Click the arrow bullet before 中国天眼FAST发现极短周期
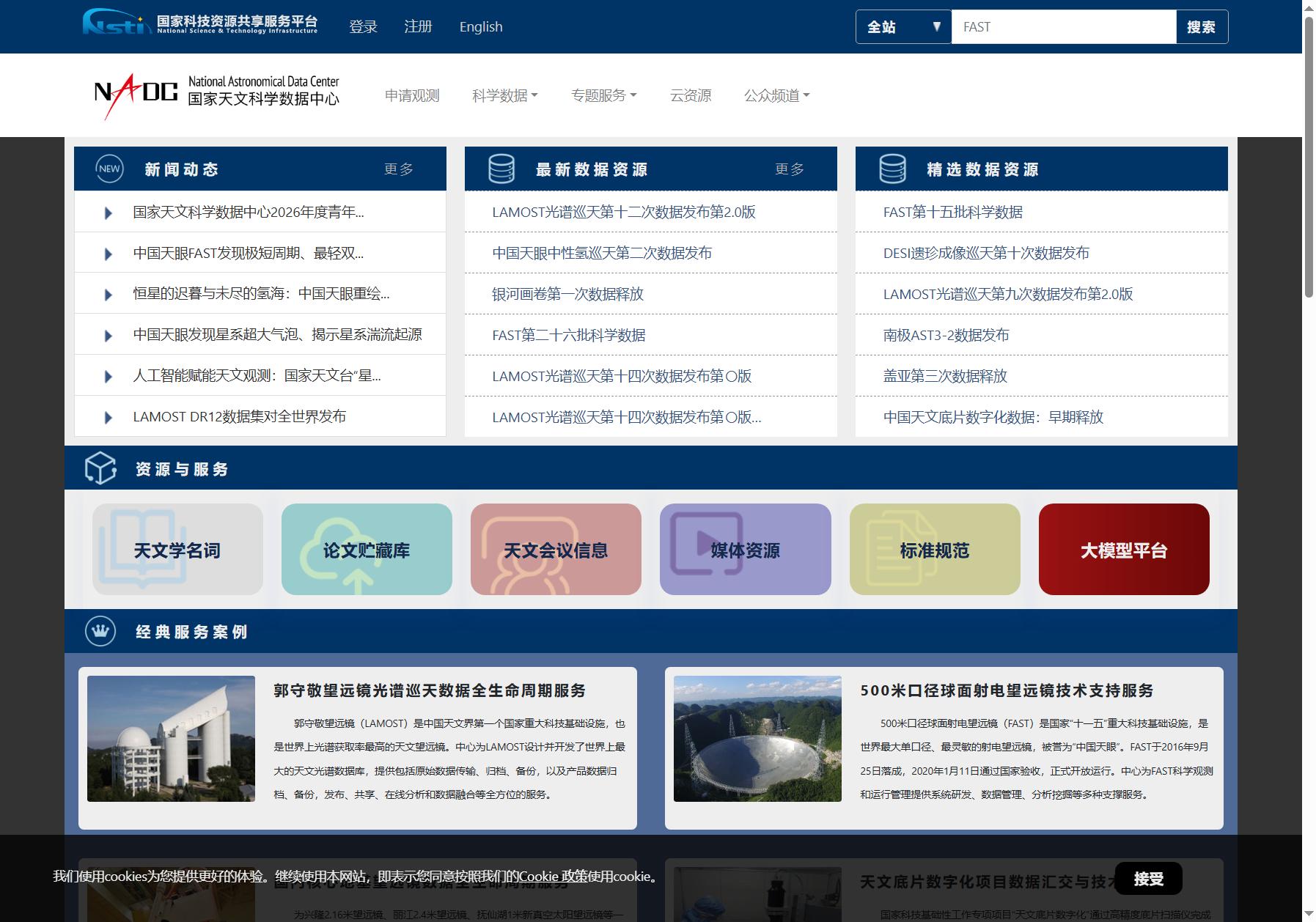The height and width of the screenshot is (922, 1316). (x=109, y=254)
